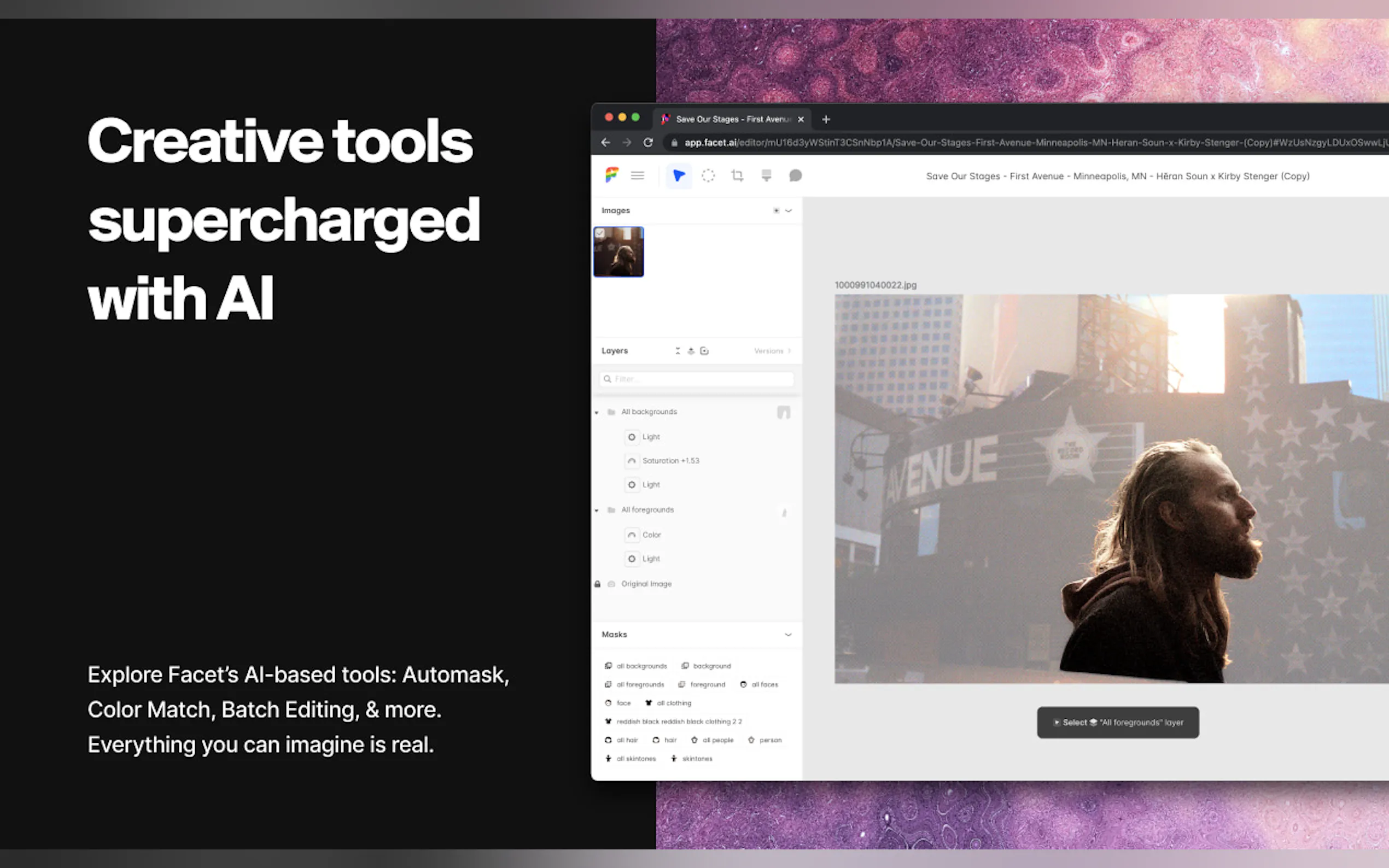Collapse the Masks panel chevron
Viewport: 1389px width, 868px height.
click(788, 635)
